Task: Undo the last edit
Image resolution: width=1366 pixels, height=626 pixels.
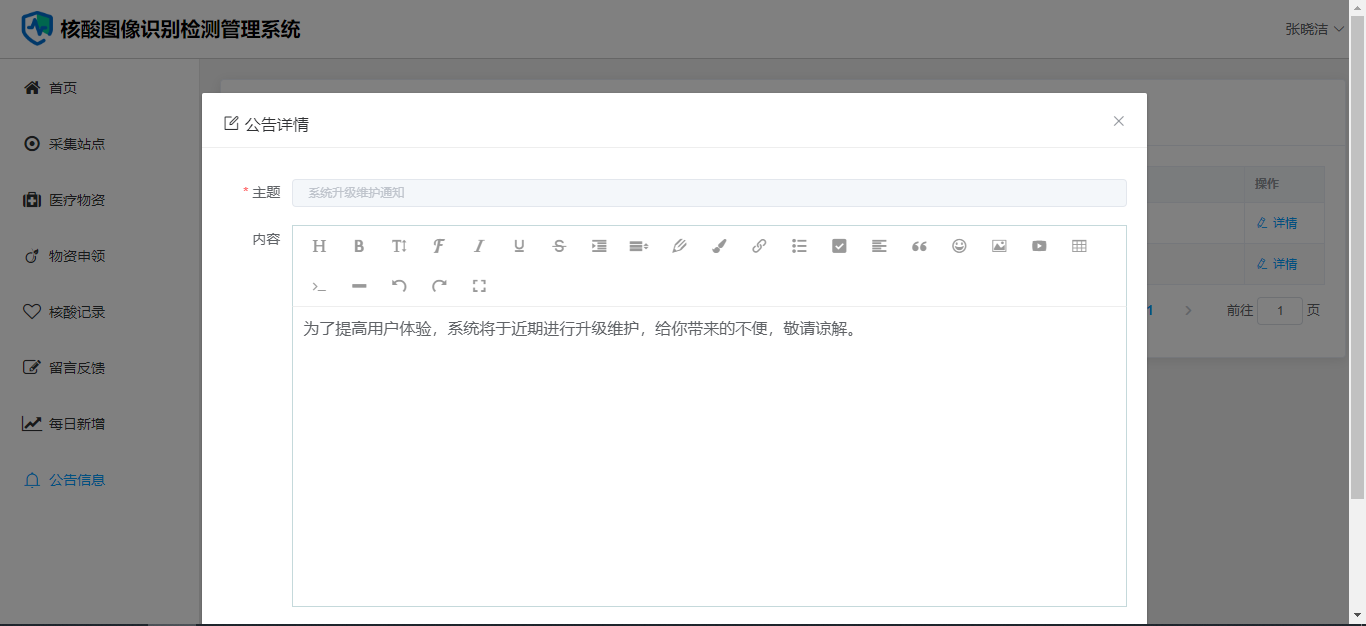Action: (x=399, y=286)
